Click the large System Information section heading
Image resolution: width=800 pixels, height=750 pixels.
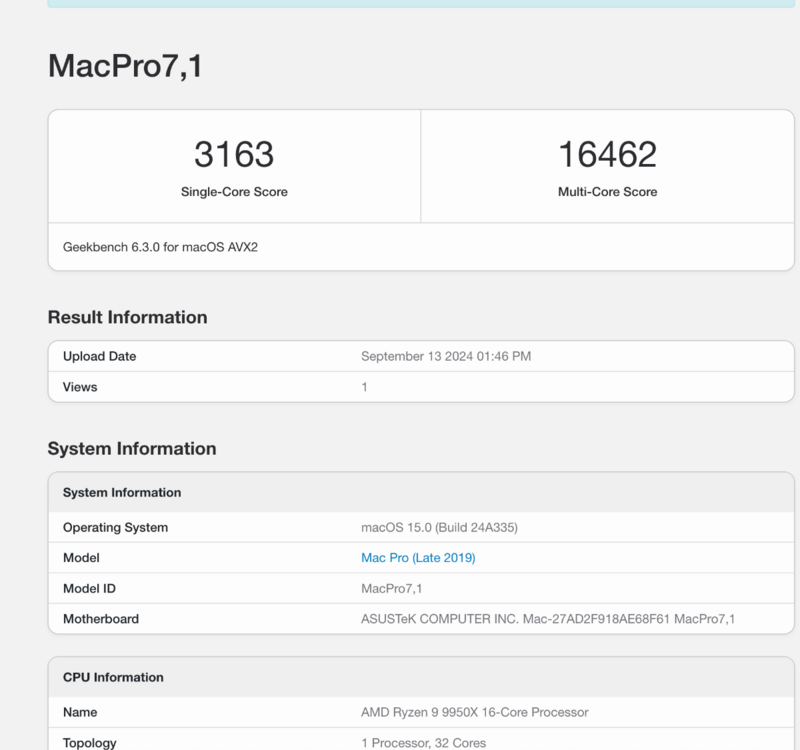pyautogui.click(x=132, y=449)
